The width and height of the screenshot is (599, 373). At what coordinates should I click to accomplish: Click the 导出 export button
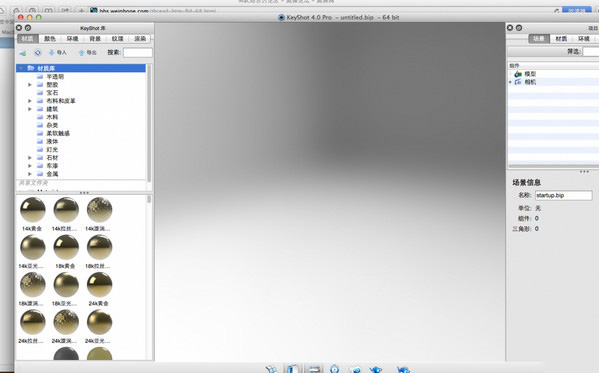coord(87,52)
